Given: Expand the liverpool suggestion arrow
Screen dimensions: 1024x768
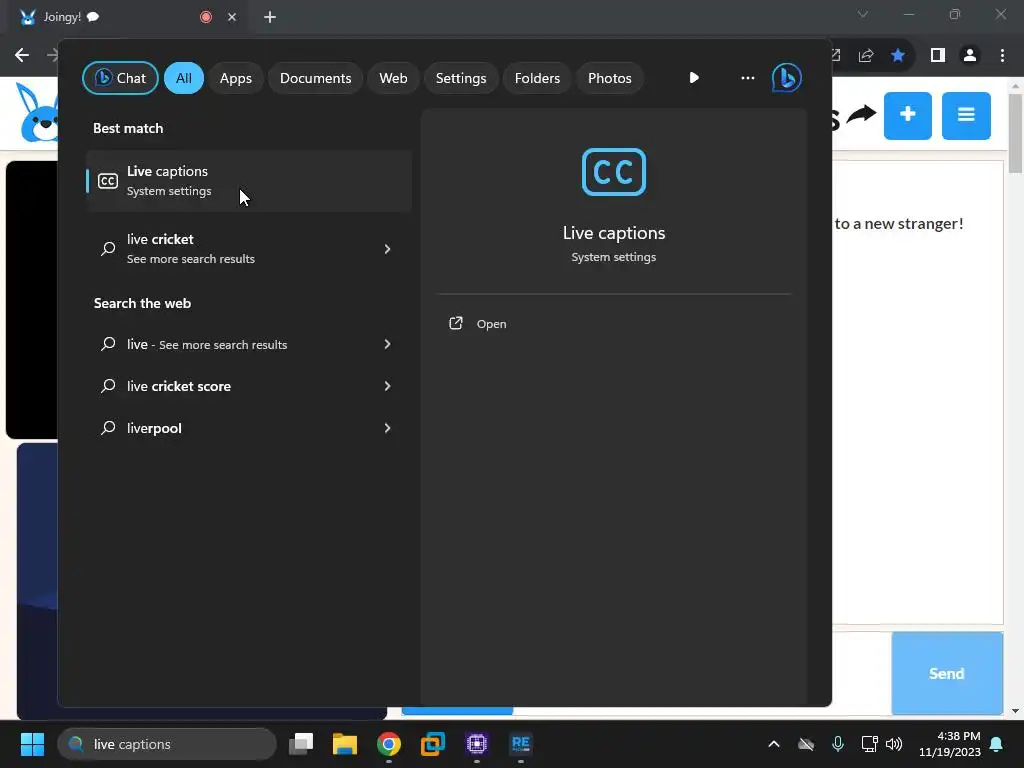Looking at the screenshot, I should tap(387, 428).
